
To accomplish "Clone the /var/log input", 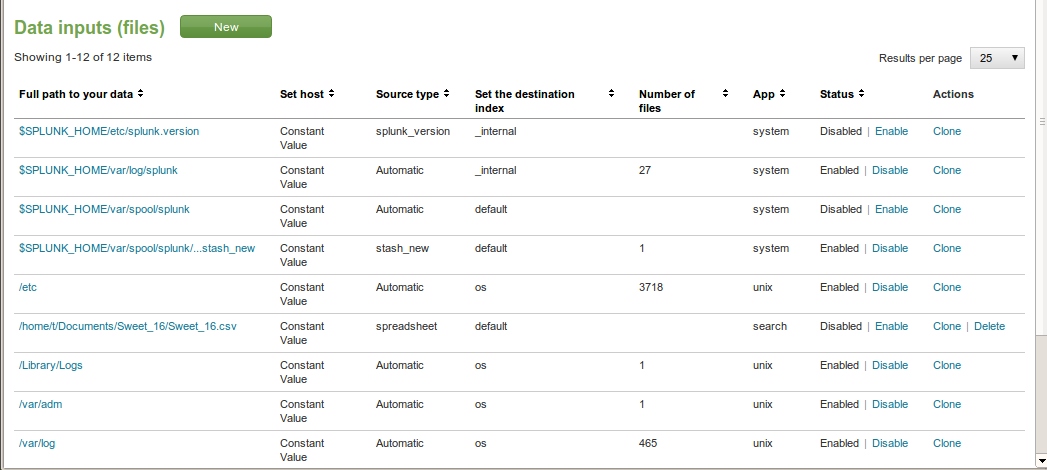I will click(947, 443).
